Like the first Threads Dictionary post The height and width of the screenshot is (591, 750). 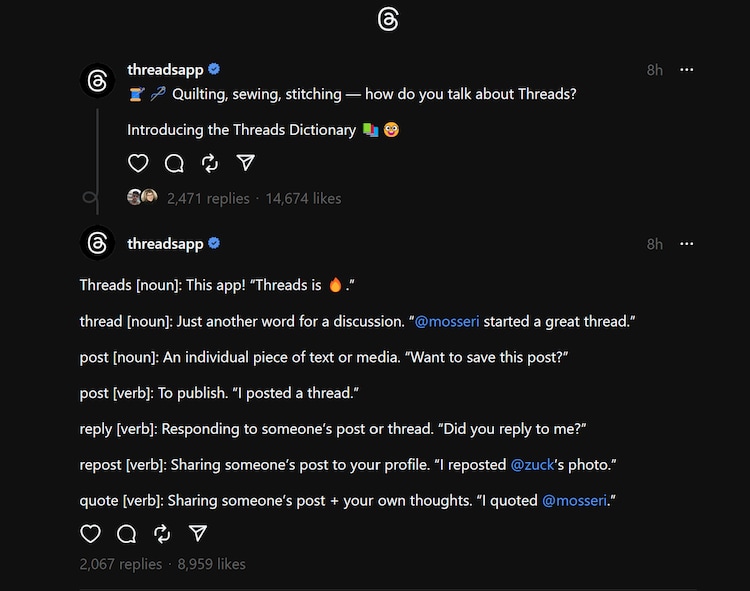pos(139,163)
